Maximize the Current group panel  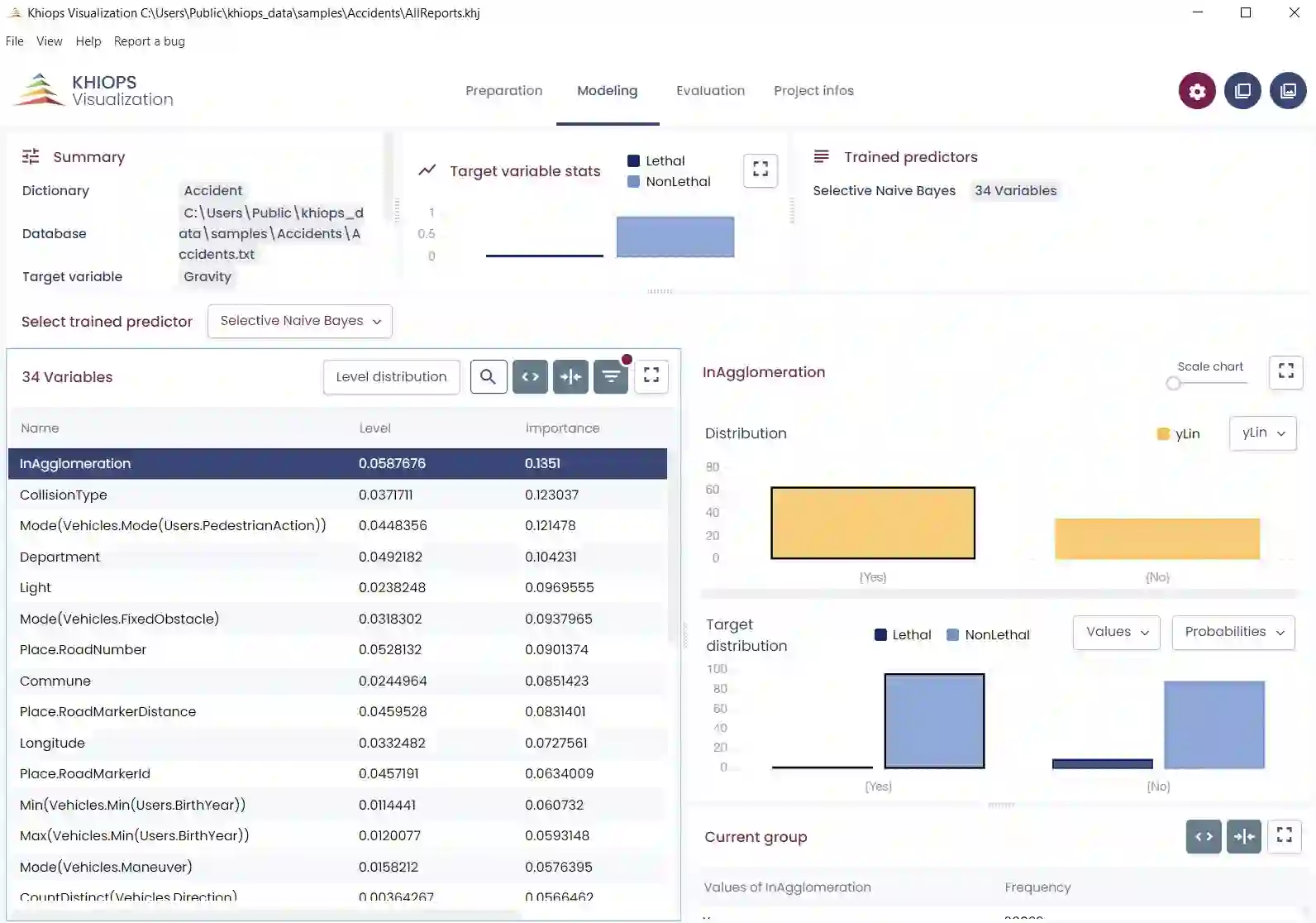(x=1285, y=836)
